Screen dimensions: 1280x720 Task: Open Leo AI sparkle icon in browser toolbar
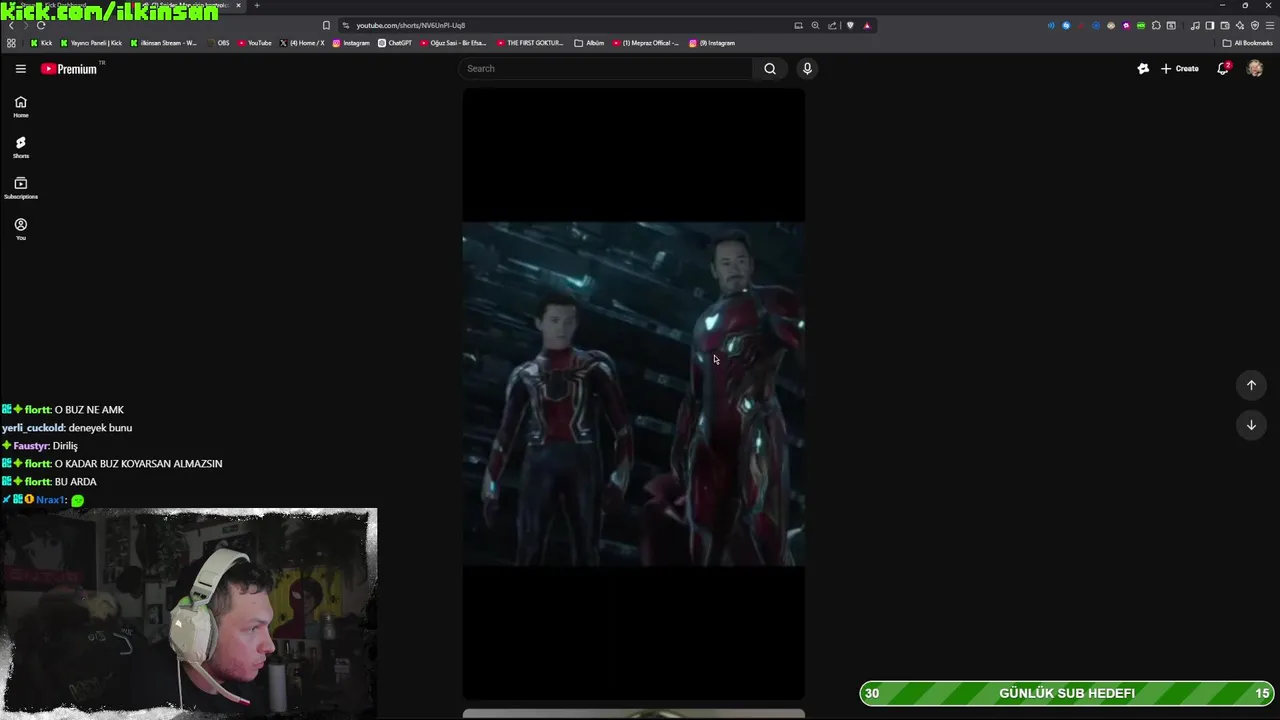click(1240, 25)
